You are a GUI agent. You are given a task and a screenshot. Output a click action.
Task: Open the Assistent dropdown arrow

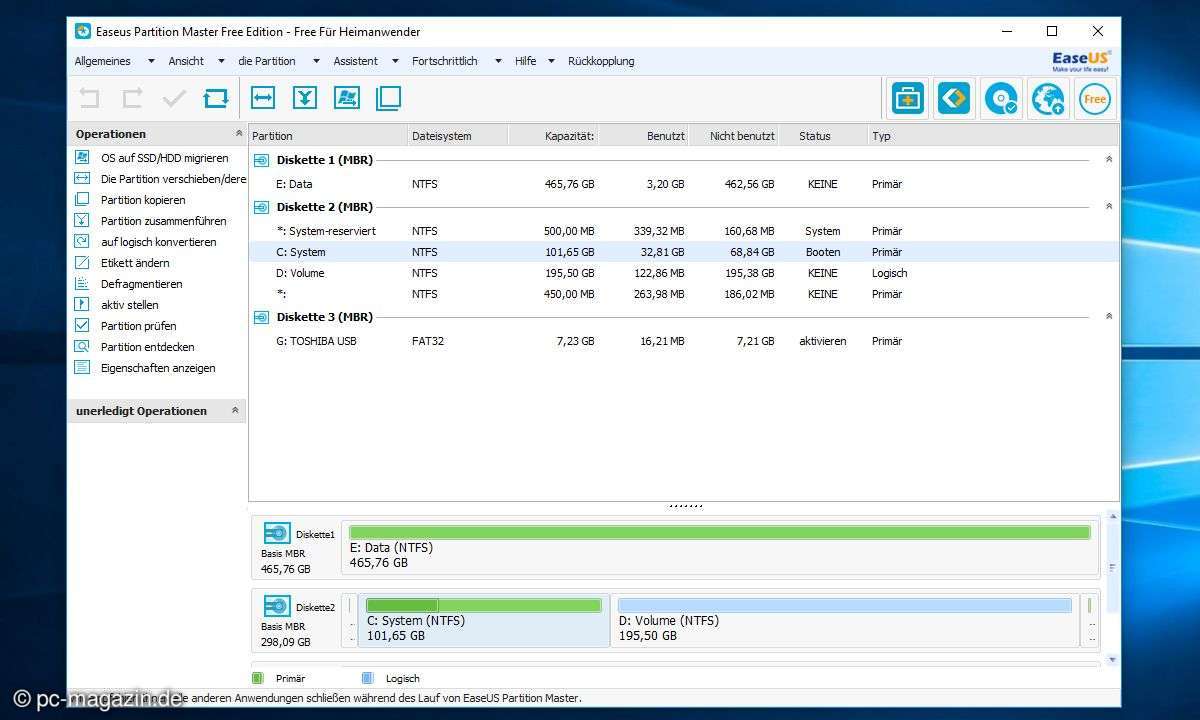click(x=395, y=61)
